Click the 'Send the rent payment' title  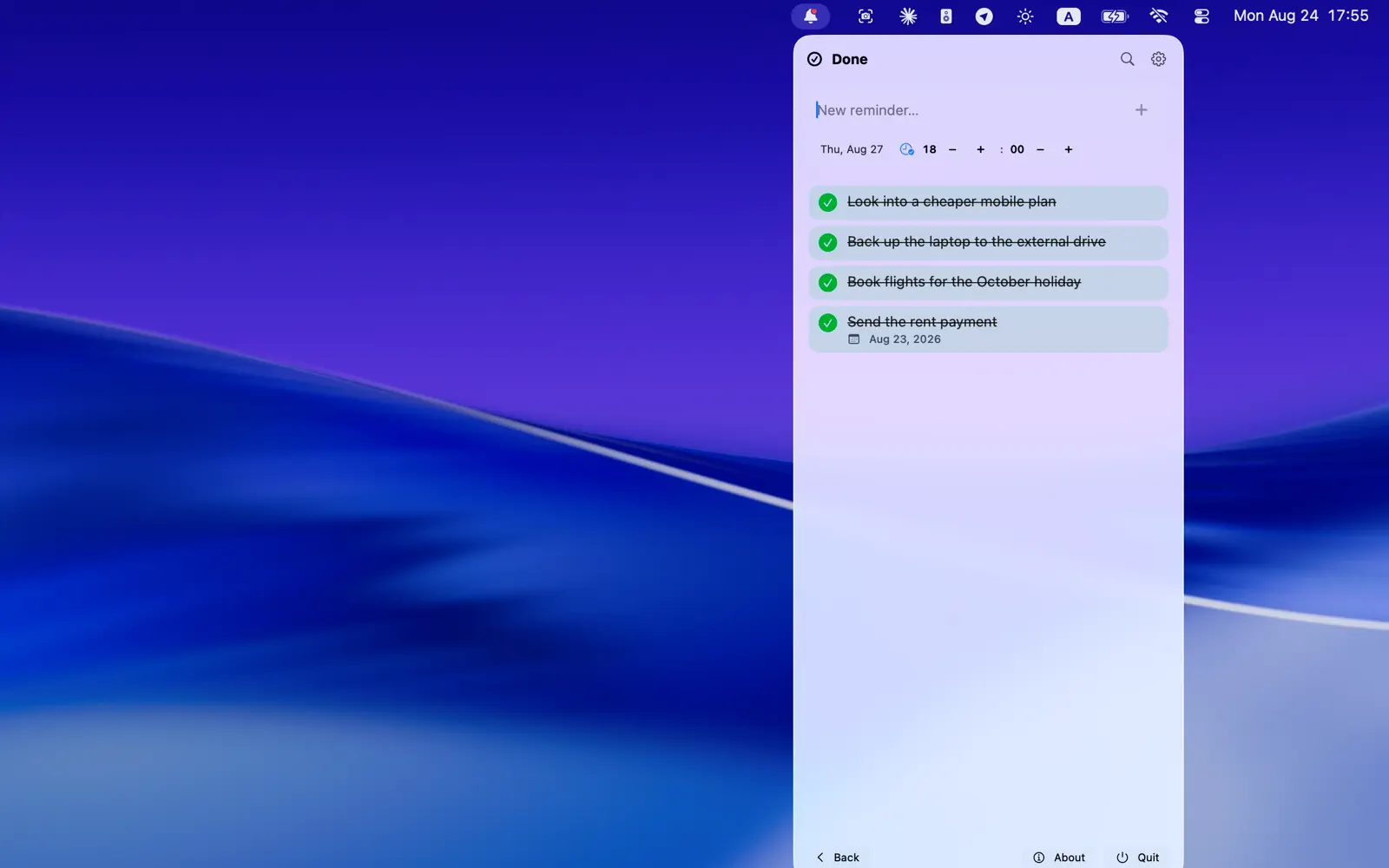(922, 321)
